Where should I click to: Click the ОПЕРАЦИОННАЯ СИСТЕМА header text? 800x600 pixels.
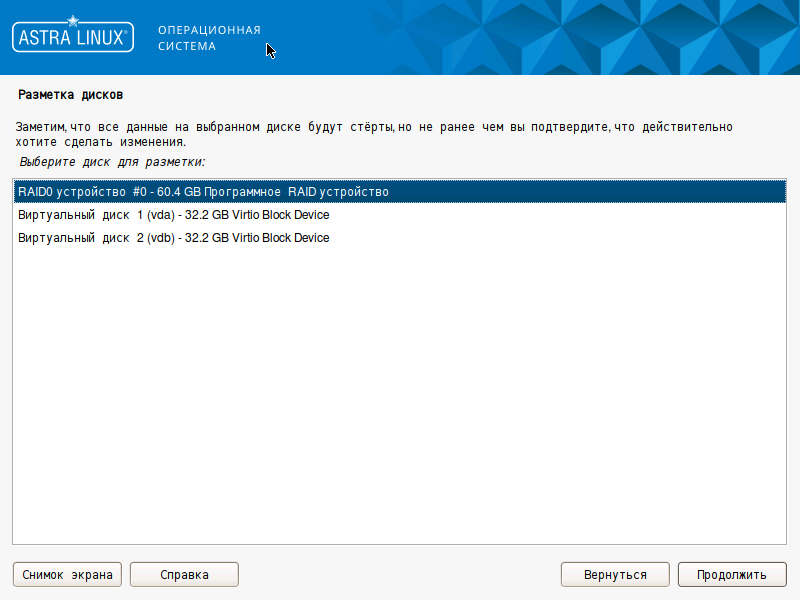click(209, 38)
